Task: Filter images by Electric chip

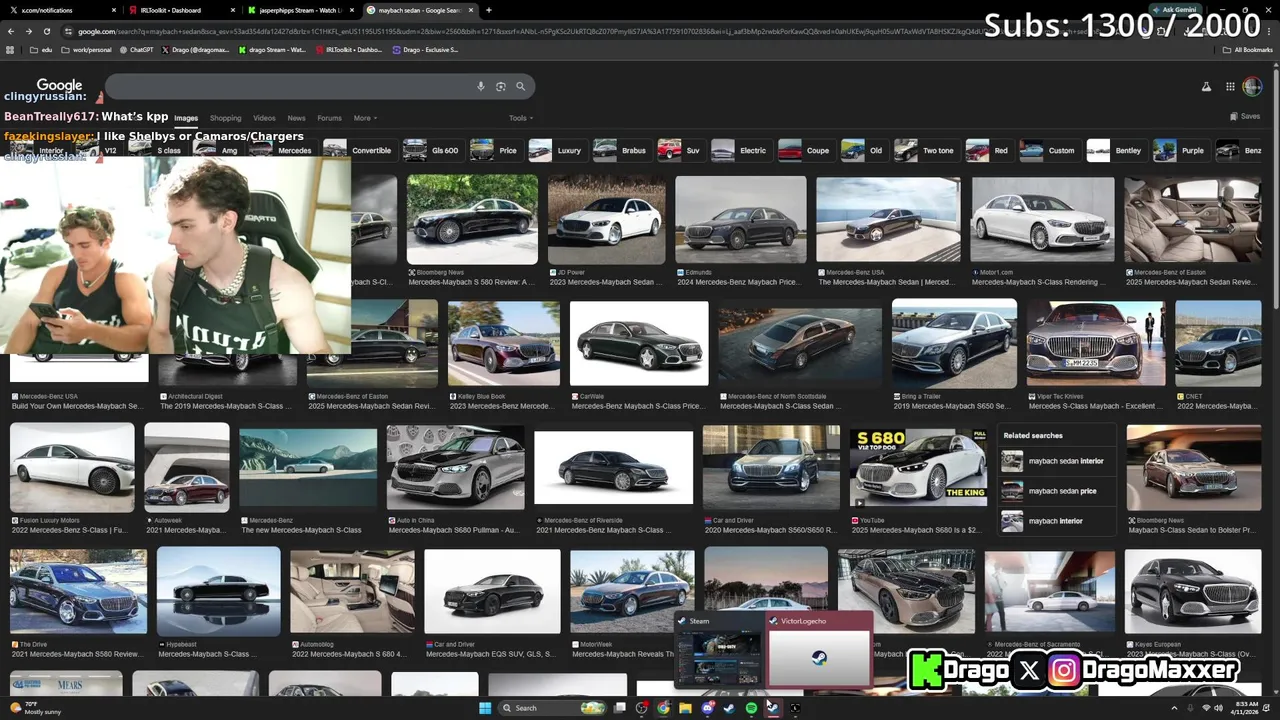Action: [x=740, y=150]
